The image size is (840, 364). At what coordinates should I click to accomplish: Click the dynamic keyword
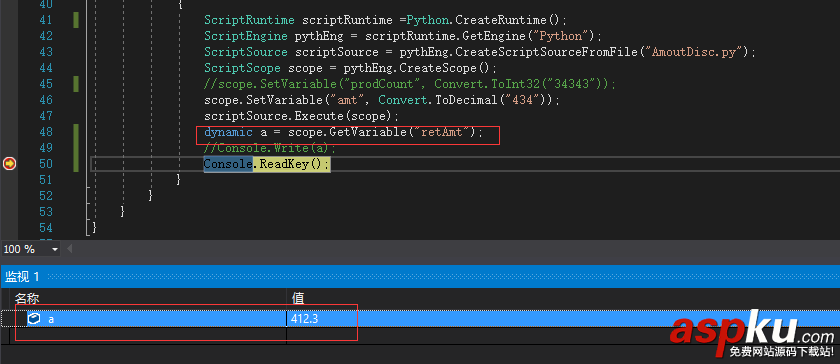(228, 132)
